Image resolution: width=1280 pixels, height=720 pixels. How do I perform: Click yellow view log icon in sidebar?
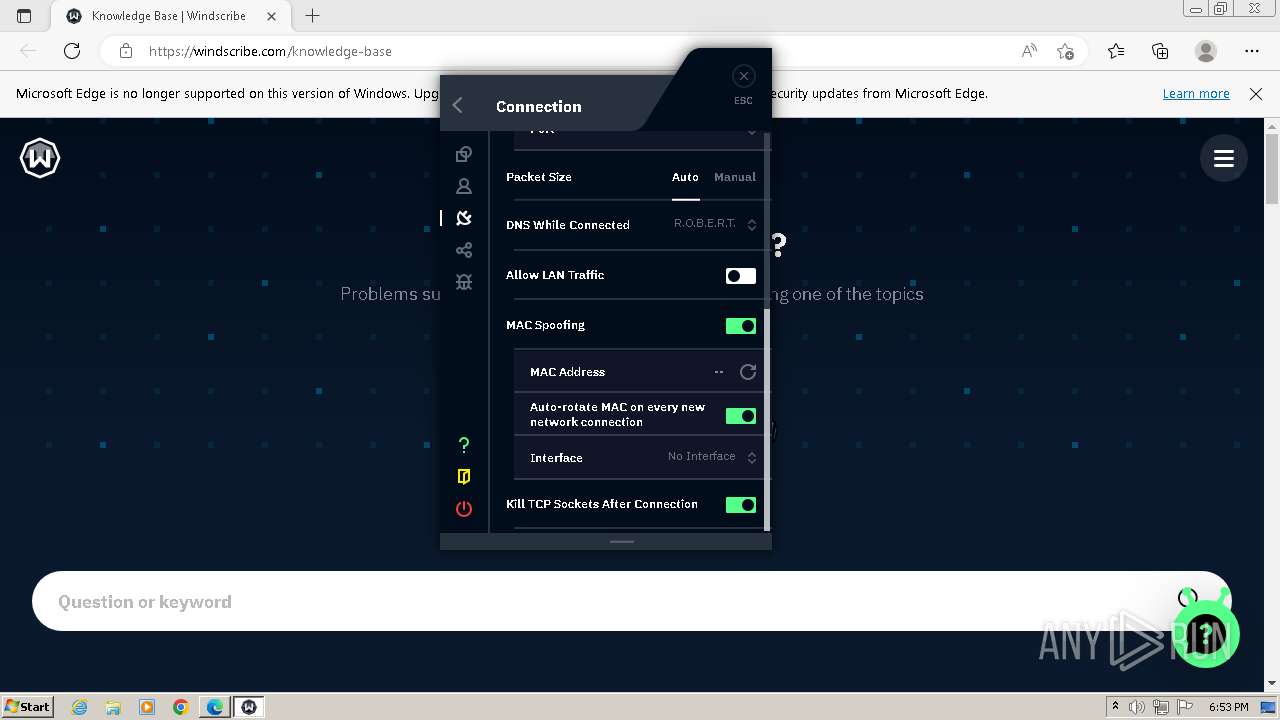pos(464,477)
